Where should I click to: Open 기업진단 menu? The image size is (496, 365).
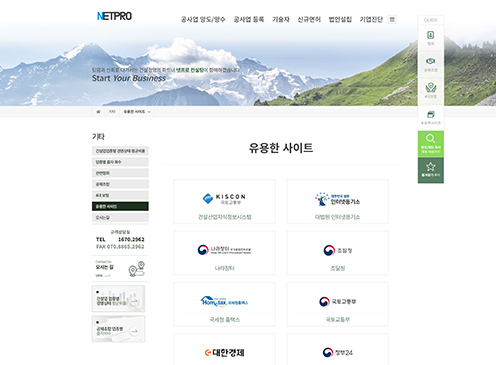371,20
